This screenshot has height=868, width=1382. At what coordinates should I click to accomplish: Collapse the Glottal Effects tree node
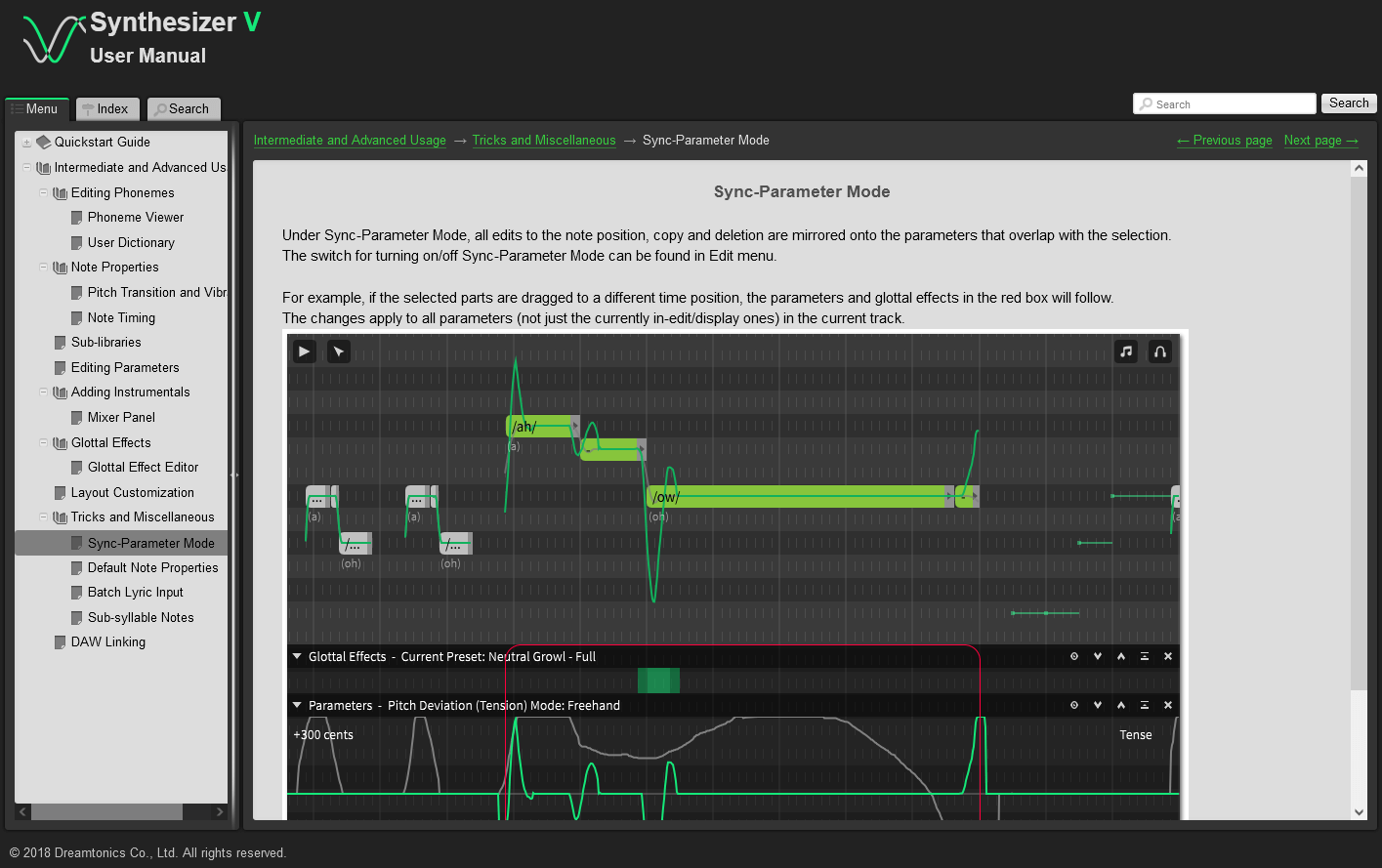[x=43, y=443]
